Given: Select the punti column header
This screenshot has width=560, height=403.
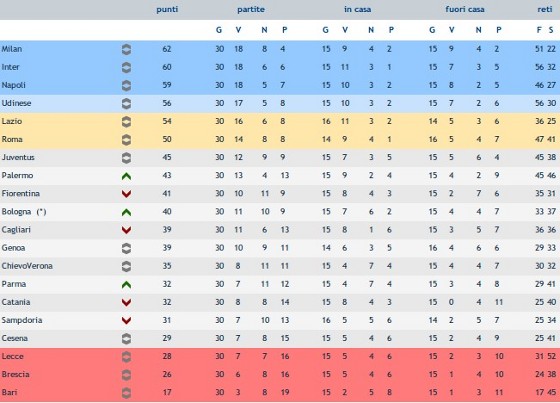Looking at the screenshot, I should [167, 10].
